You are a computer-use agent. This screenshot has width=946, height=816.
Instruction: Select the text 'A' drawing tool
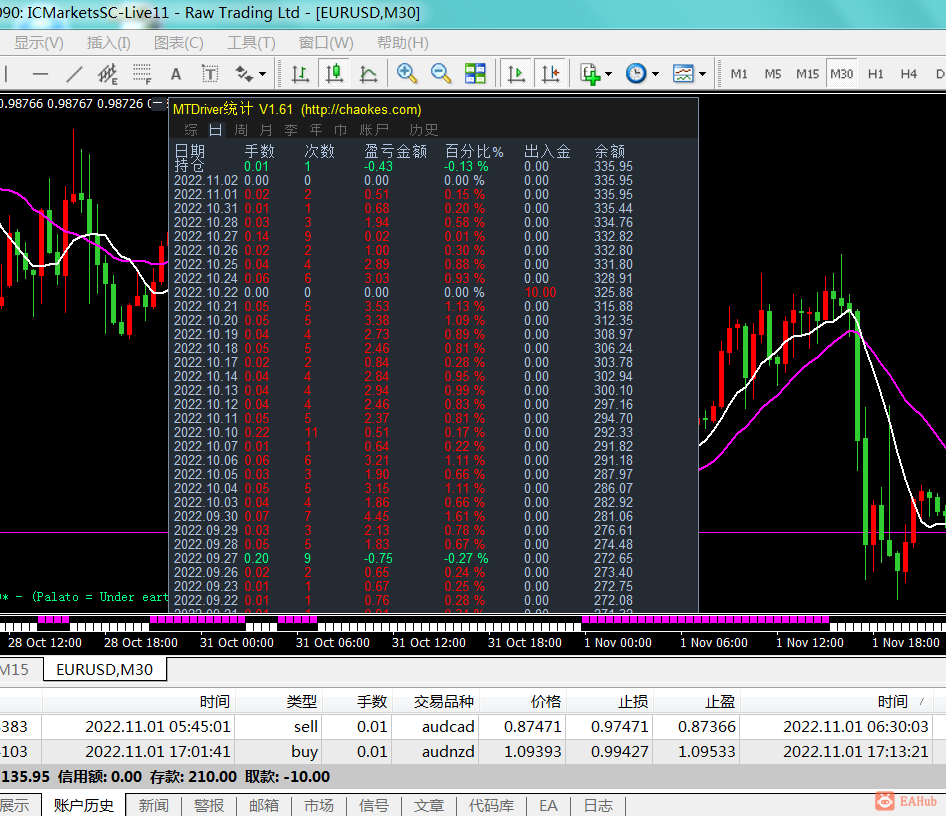pos(176,74)
